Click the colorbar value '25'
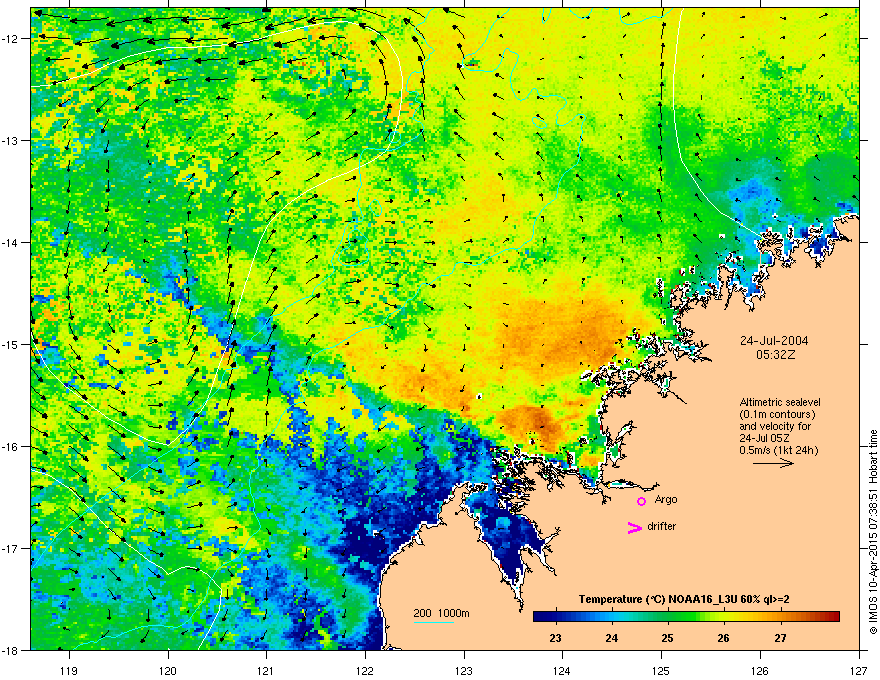880x680 pixels. click(x=667, y=638)
